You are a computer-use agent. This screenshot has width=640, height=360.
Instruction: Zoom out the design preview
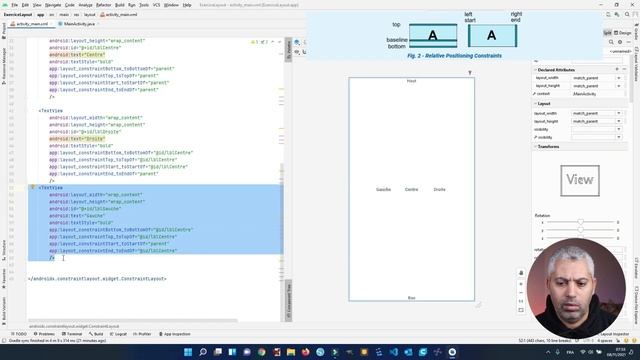pyautogui.click(x=521, y=293)
